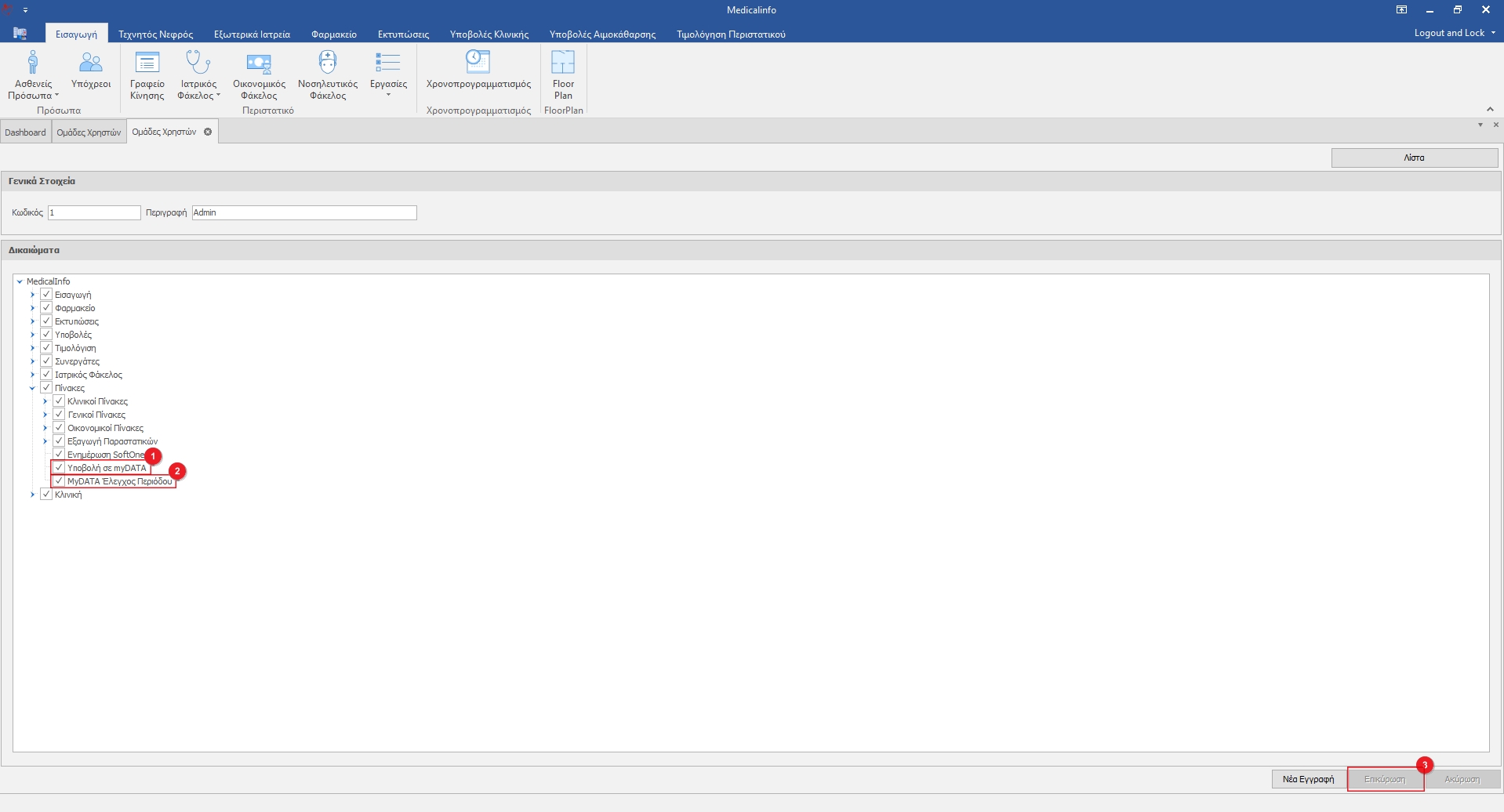This screenshot has width=1504, height=812.
Task: Collapse the Πίνακες tree node
Action: (32, 388)
